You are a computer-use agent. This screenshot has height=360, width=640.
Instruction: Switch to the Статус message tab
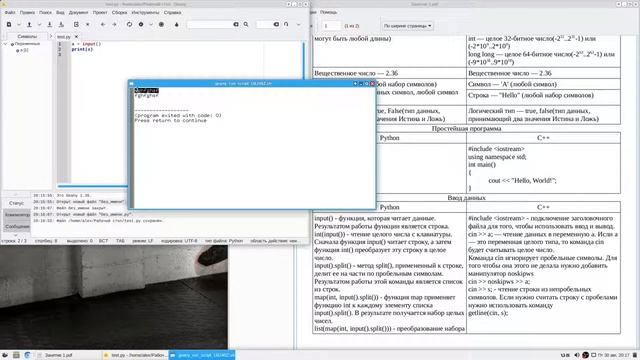[16, 203]
